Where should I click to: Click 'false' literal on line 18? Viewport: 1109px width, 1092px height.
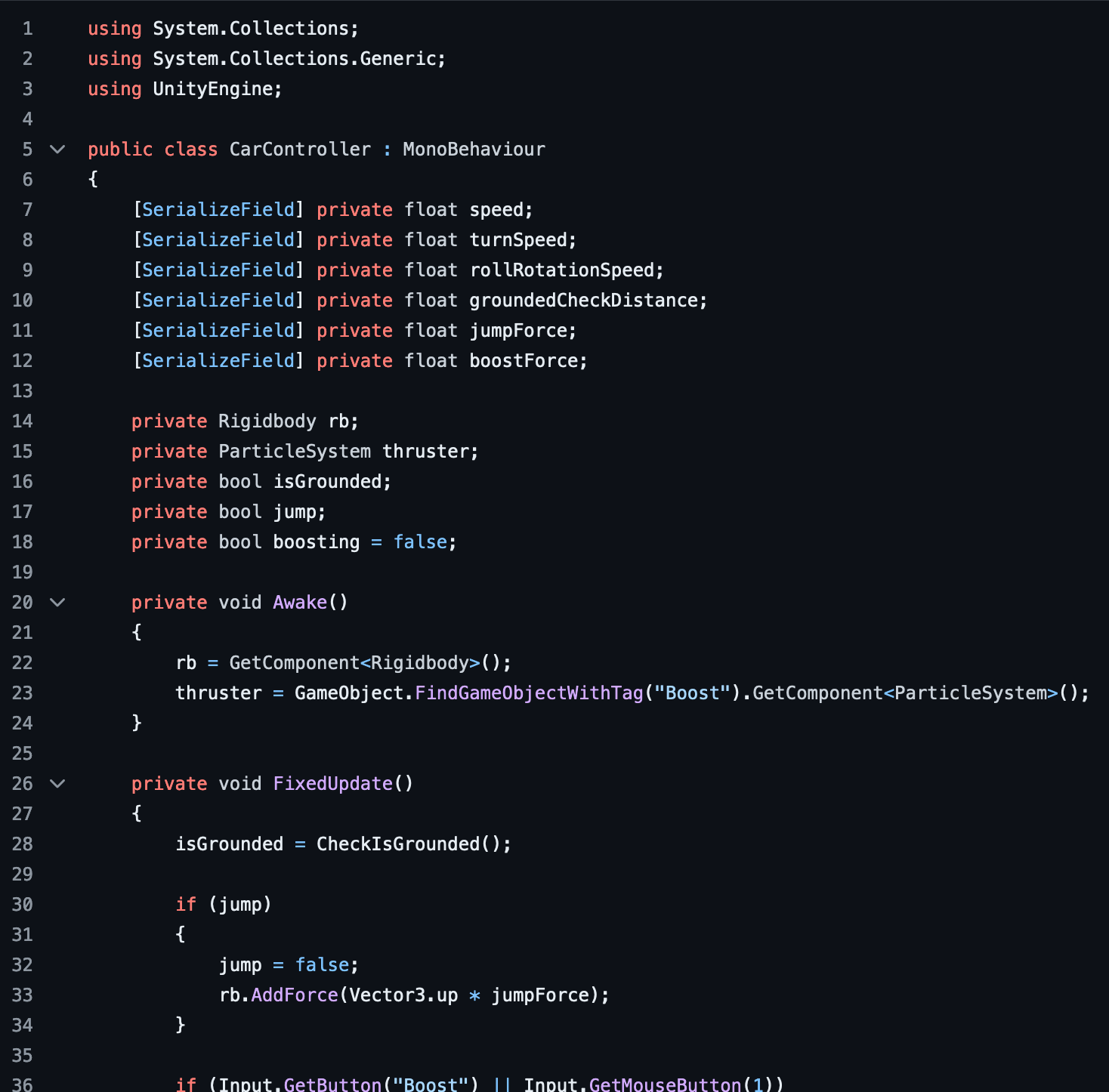coord(420,542)
